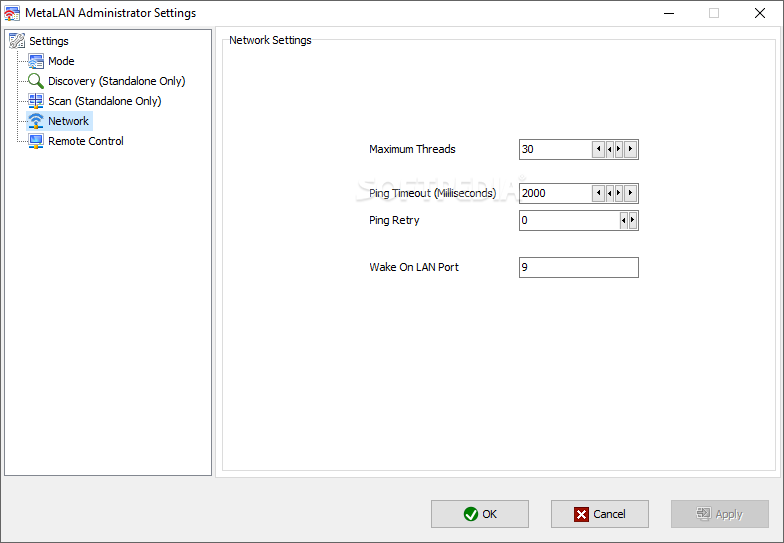784x543 pixels.
Task: Open Discovery (Standalone Only) settings
Action: click(x=116, y=81)
